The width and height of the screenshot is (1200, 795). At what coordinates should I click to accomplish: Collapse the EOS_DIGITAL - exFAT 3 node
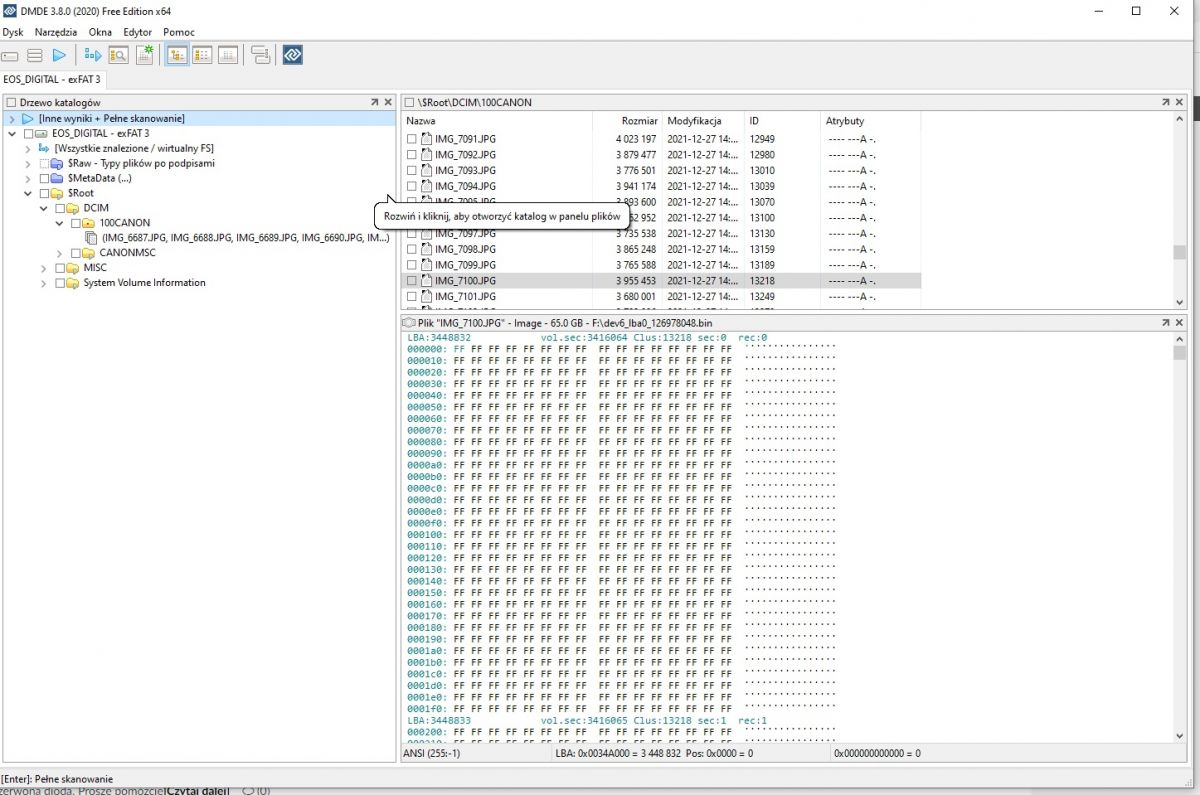(x=12, y=133)
